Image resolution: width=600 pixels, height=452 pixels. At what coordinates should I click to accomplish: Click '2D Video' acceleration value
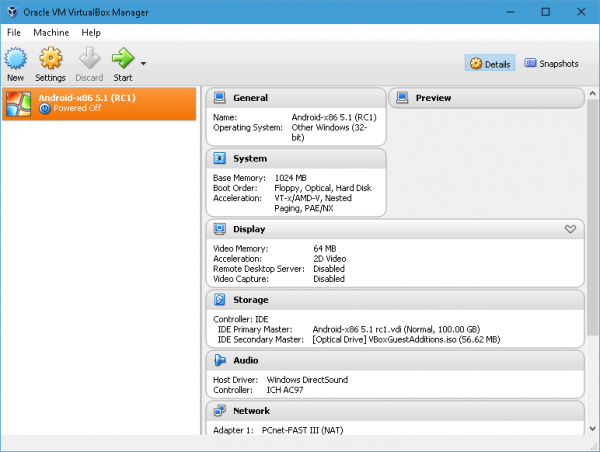click(329, 259)
